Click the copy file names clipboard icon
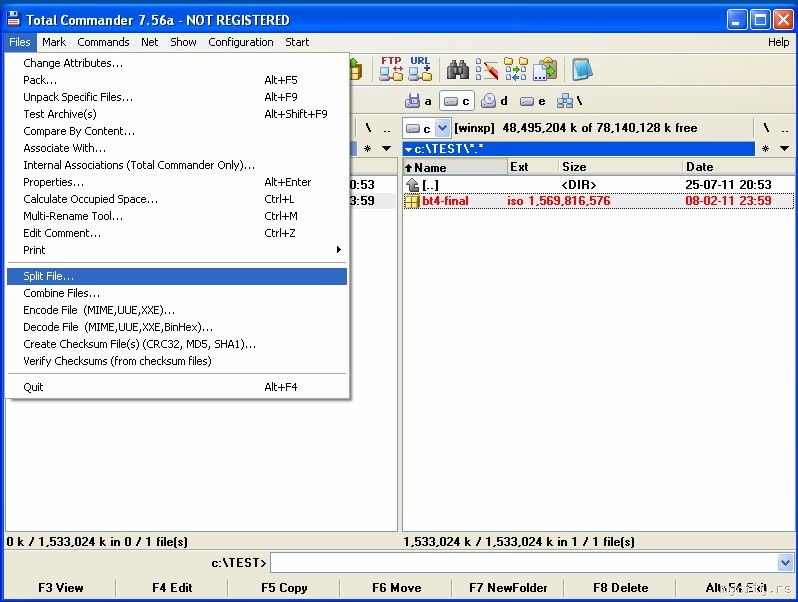The width and height of the screenshot is (798, 602). point(545,69)
